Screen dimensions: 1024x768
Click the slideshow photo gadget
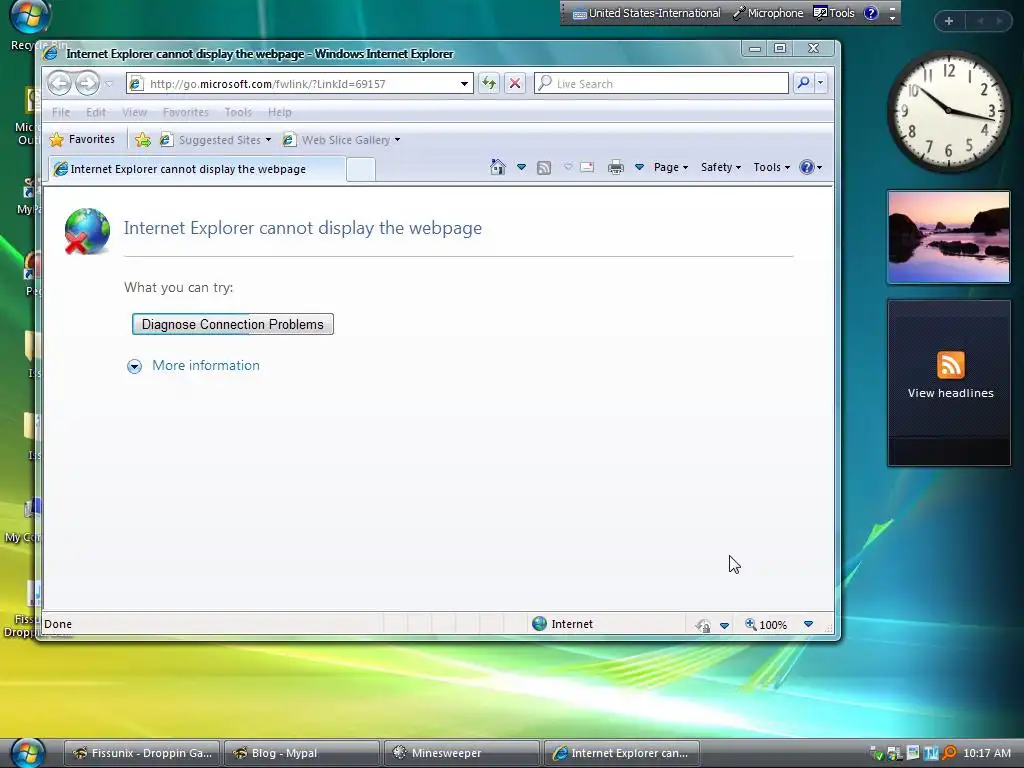(x=948, y=237)
